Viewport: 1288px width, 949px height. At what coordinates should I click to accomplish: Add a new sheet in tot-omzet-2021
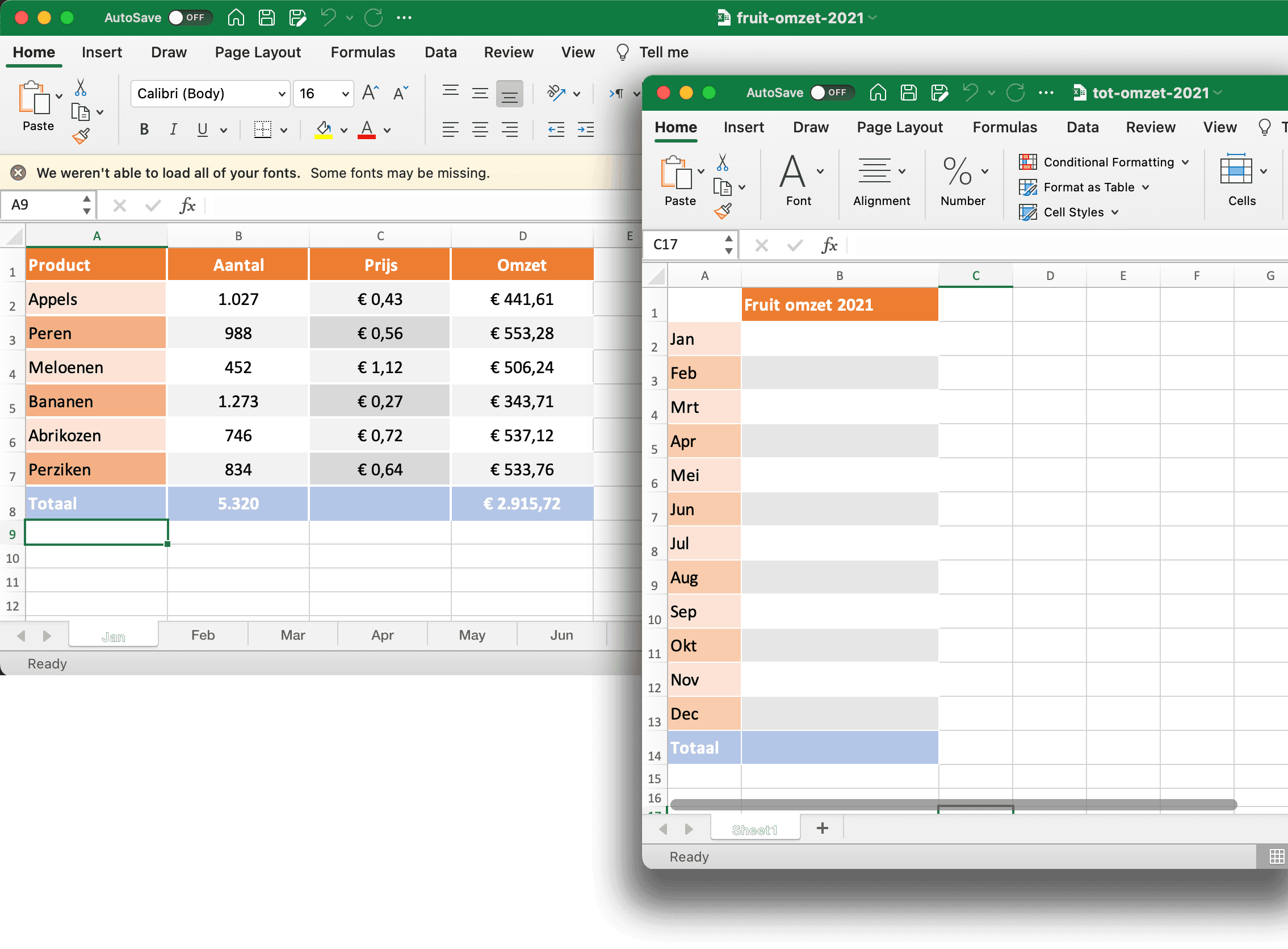pyautogui.click(x=822, y=828)
